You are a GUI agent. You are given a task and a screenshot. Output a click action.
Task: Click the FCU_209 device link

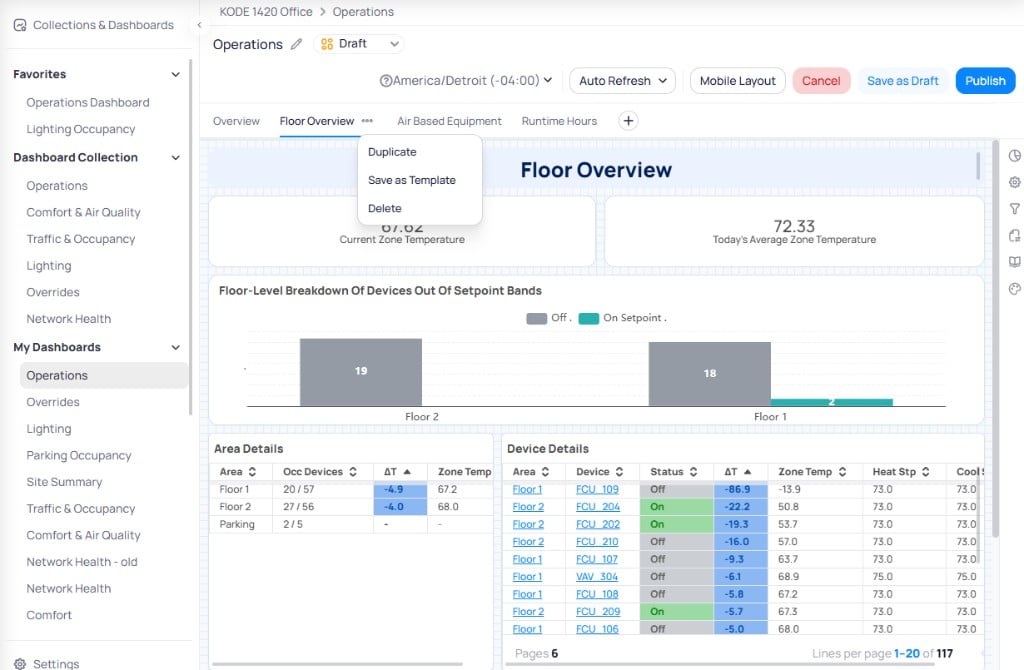pyautogui.click(x=598, y=612)
